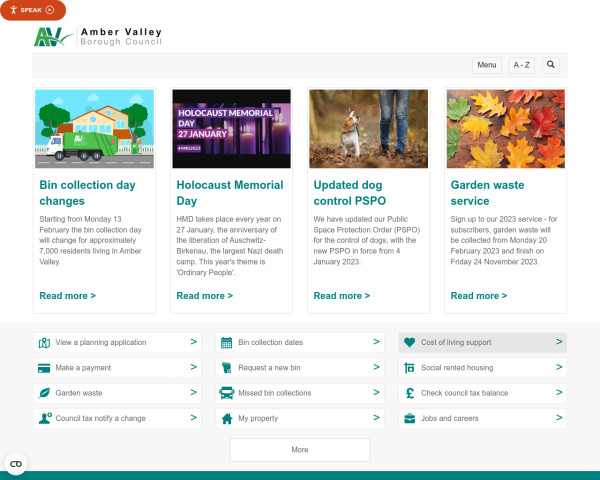Click the lorry icon for Missed bin collections

[227, 393]
